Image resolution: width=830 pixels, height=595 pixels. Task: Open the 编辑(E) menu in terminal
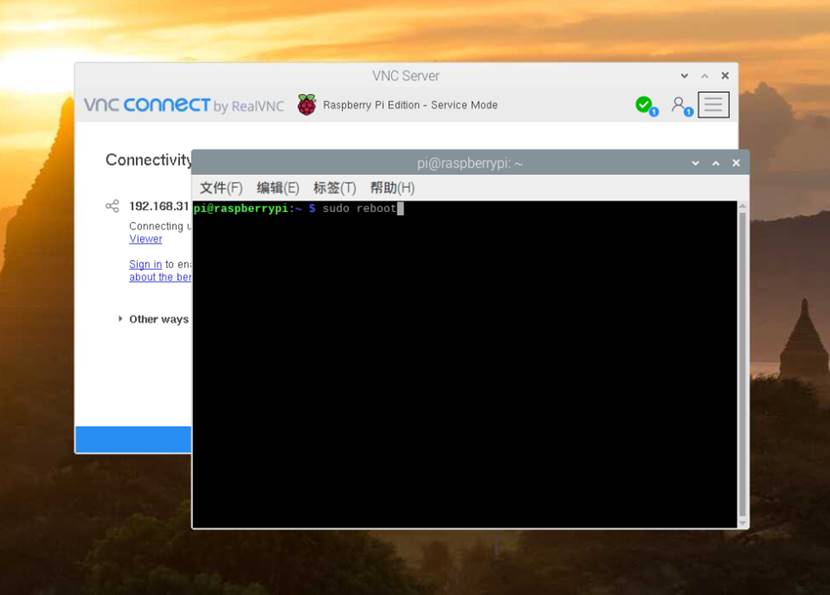coord(278,188)
